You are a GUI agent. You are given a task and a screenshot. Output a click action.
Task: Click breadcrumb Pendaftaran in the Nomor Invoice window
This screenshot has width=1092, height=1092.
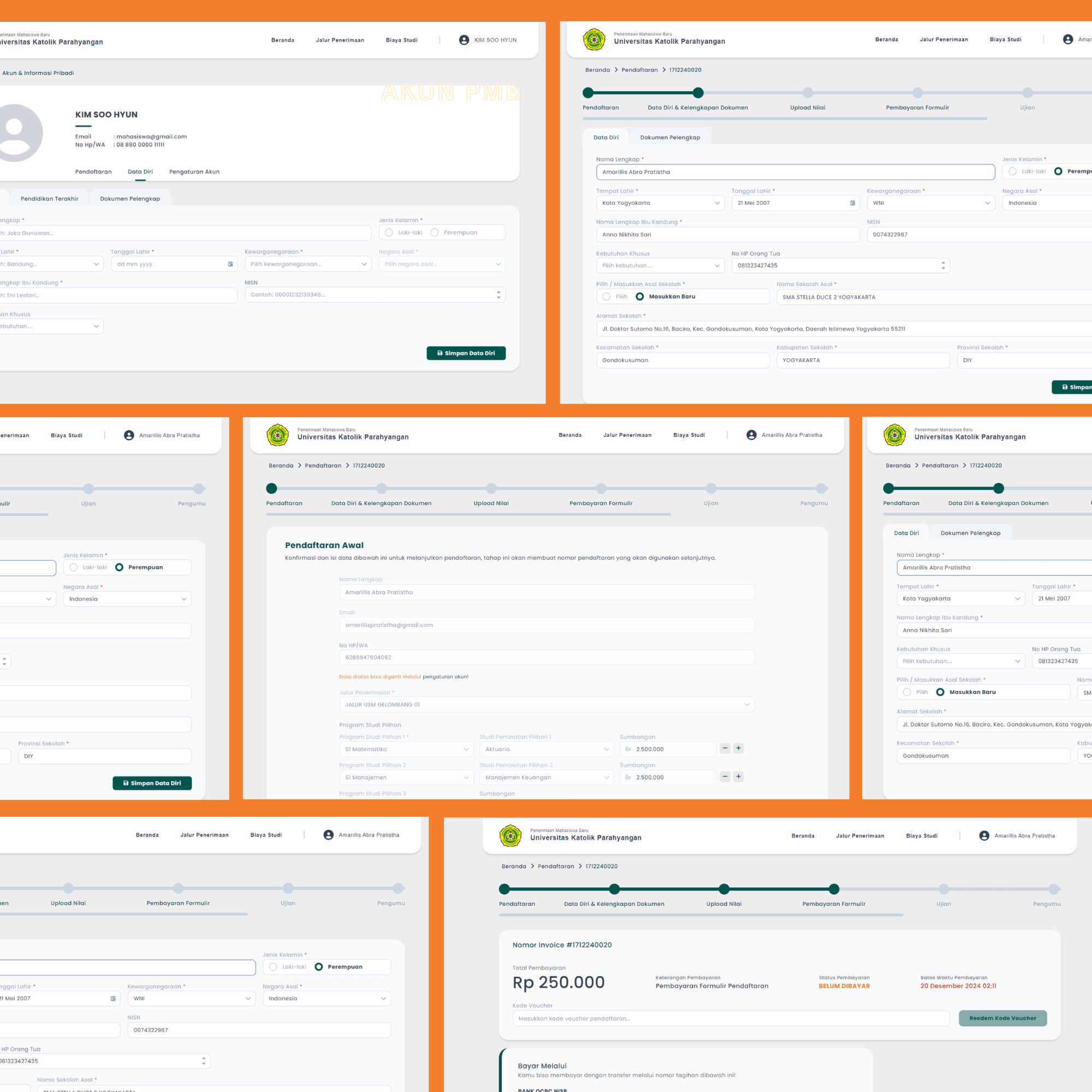556,867
